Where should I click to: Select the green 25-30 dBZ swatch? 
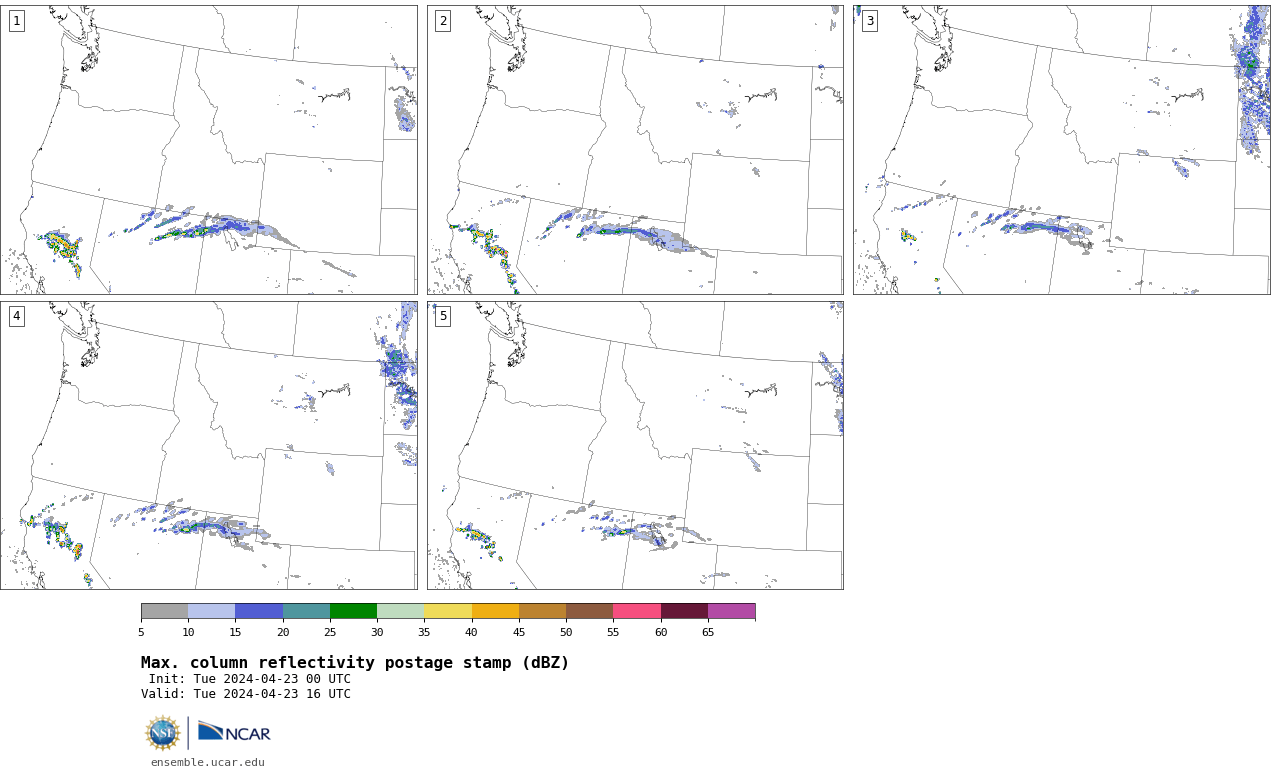353,611
